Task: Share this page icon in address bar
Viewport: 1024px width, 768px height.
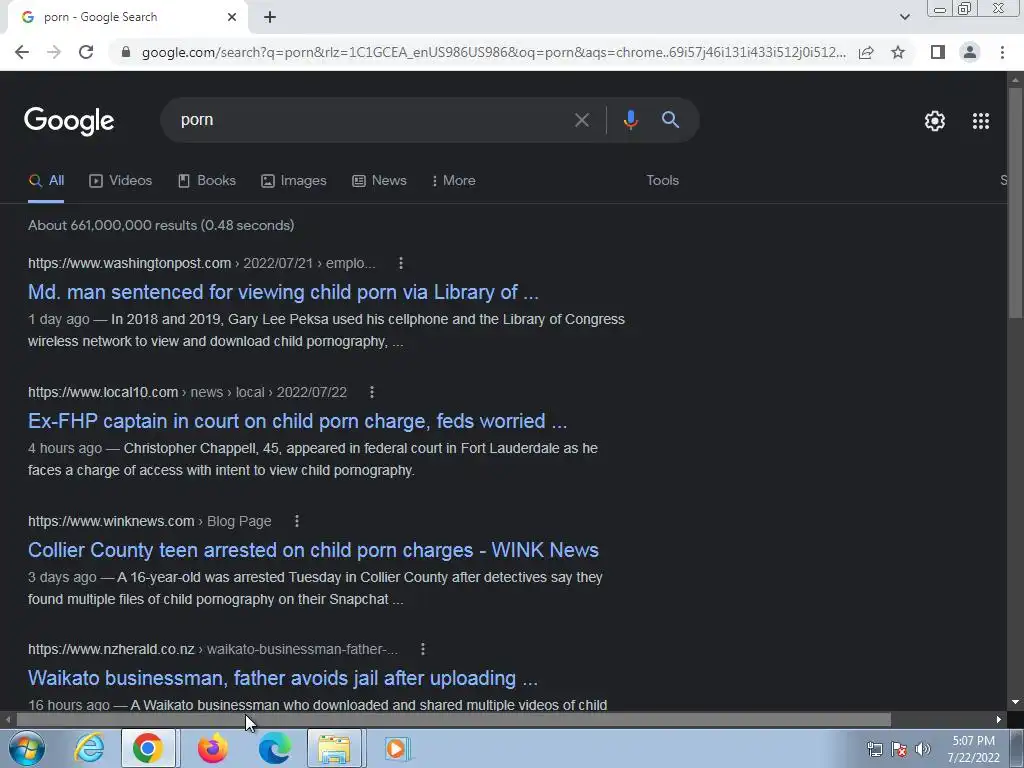Action: click(x=866, y=52)
